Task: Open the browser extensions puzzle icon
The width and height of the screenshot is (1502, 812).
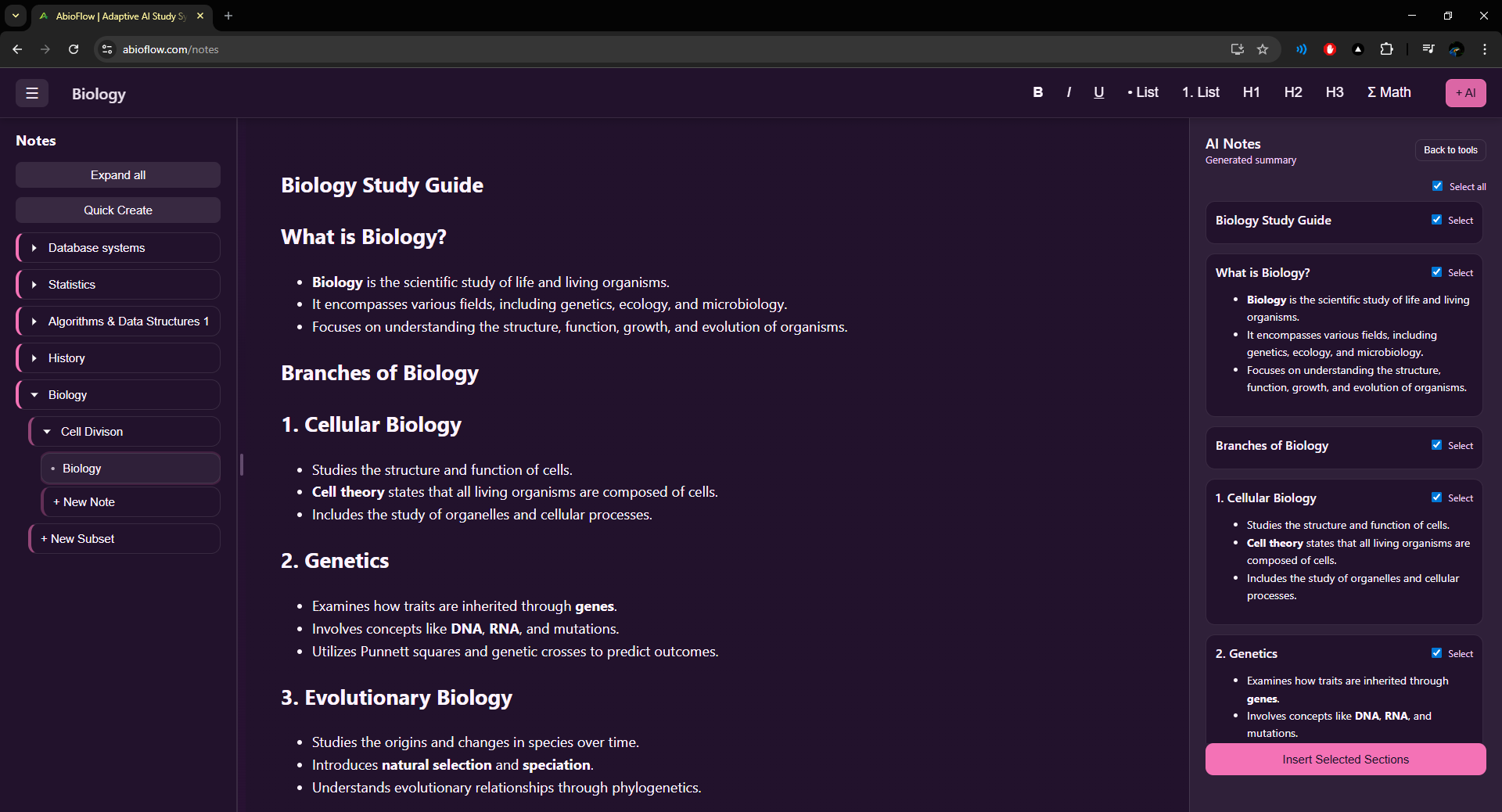Action: [1387, 49]
